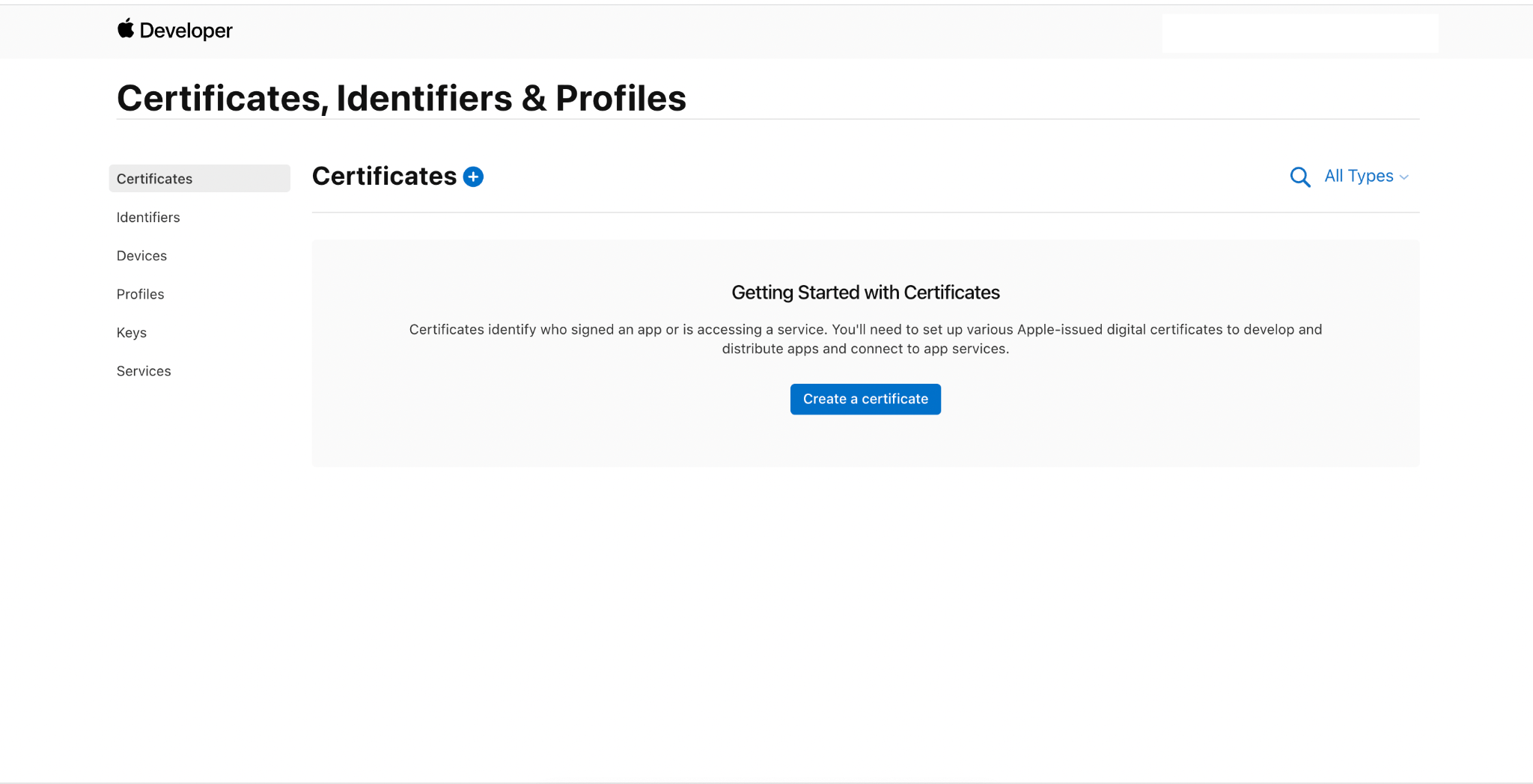1533x784 pixels.
Task: Go to Identifiers in the sidebar
Action: pos(148,217)
